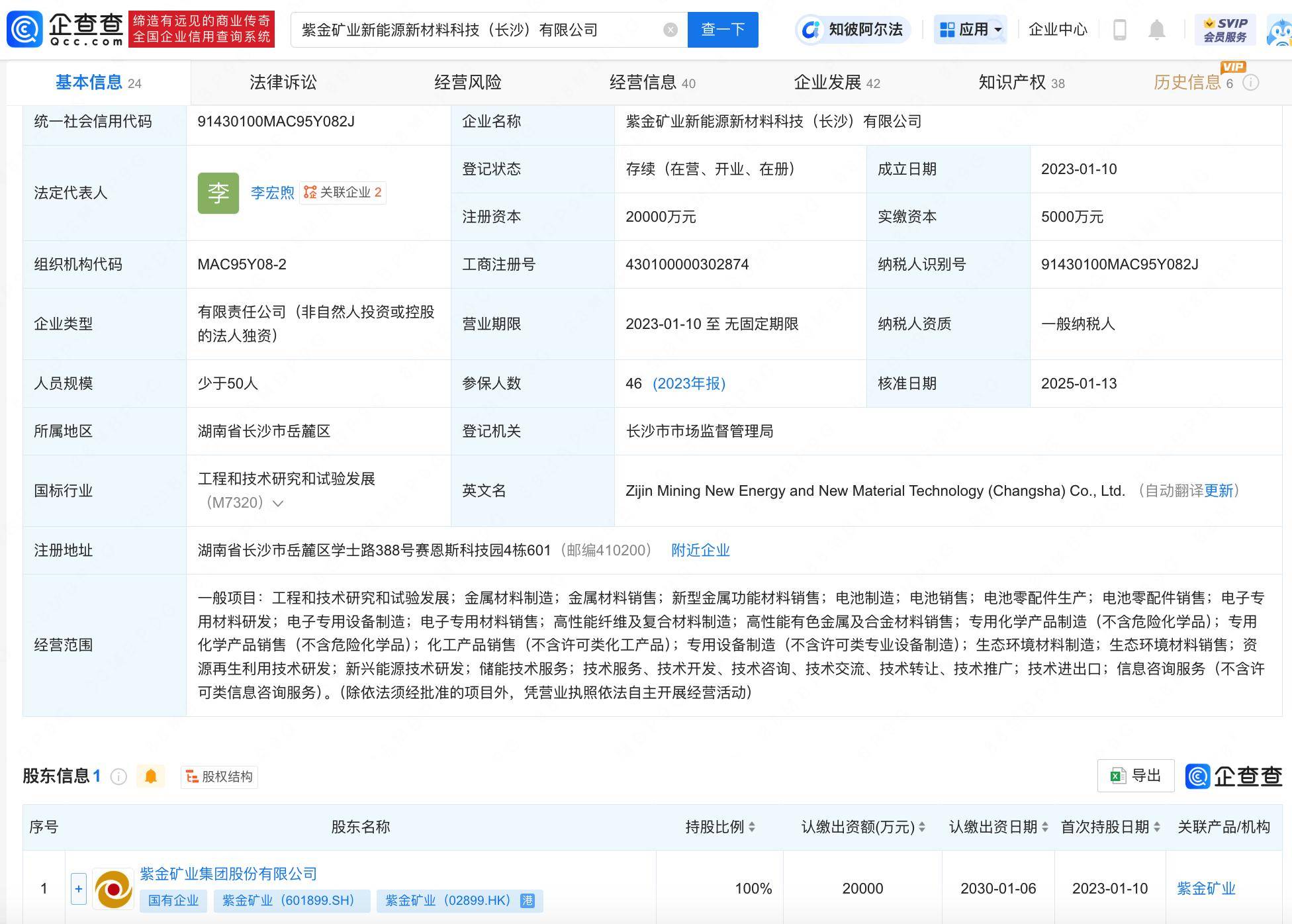1292x924 pixels.
Task: Expand 国标行业 M7320 chevron
Action: coord(278,503)
